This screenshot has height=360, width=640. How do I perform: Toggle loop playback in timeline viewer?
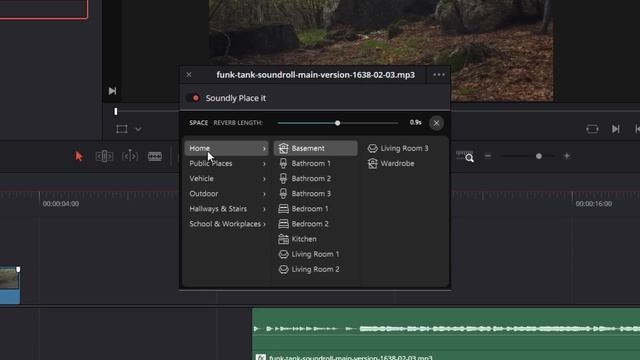coord(592,129)
